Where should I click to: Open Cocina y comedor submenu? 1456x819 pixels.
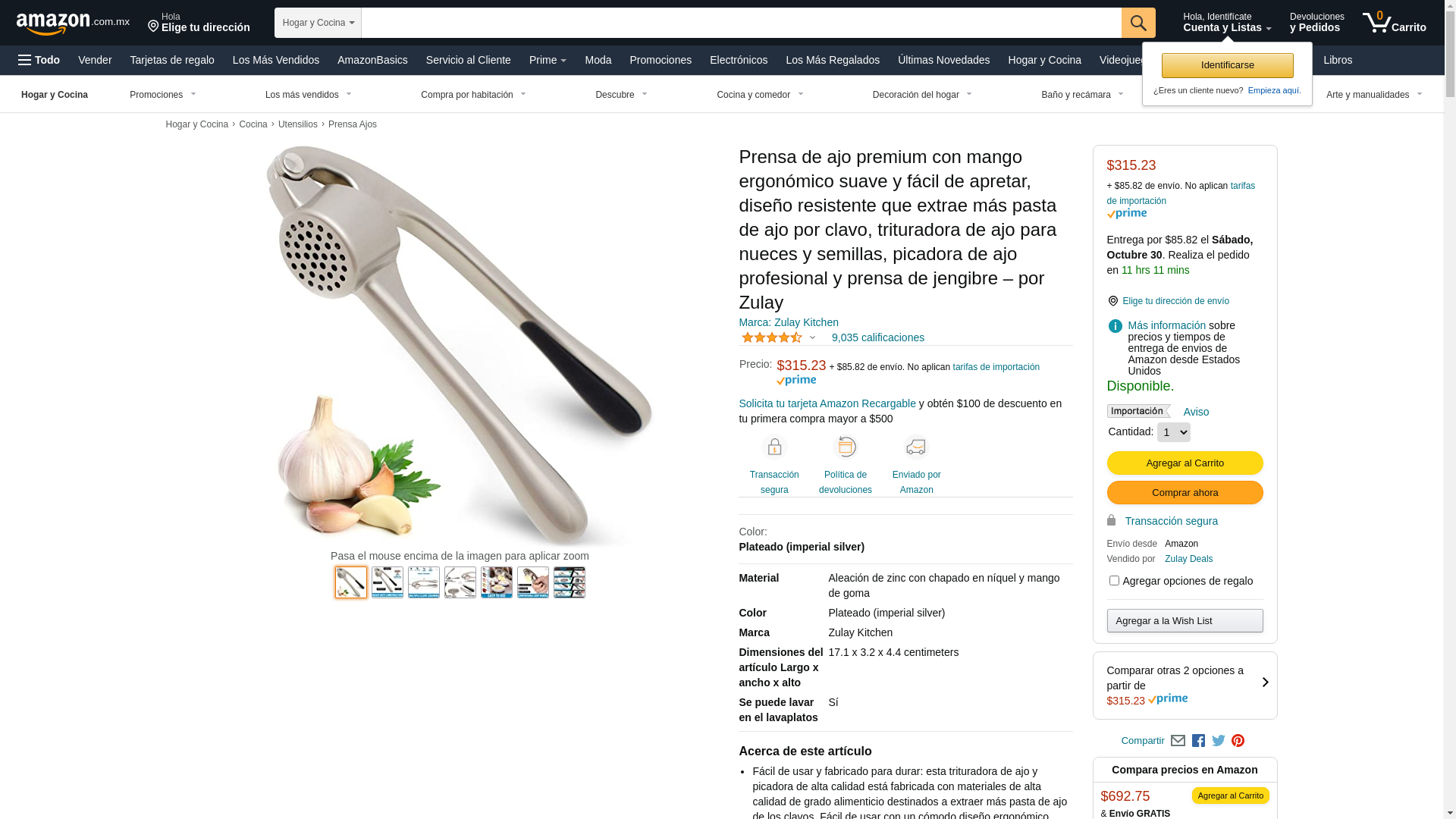coord(760,95)
